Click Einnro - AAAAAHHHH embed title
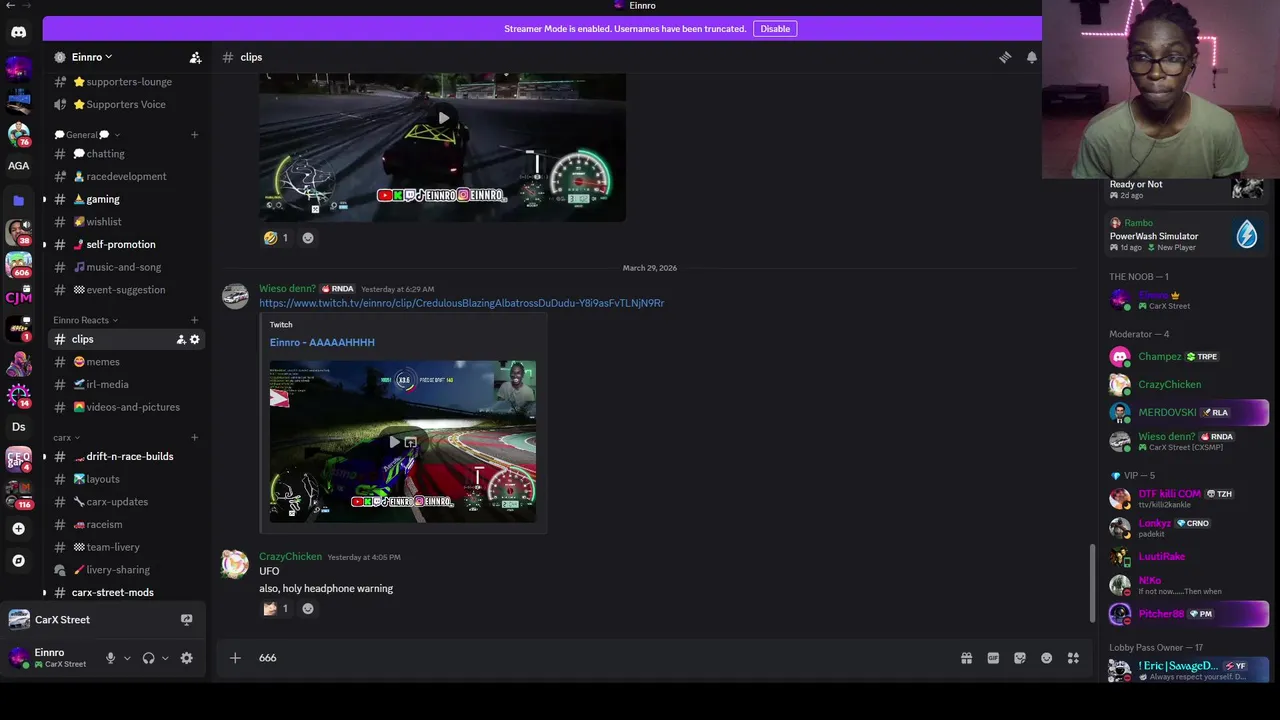 322,342
